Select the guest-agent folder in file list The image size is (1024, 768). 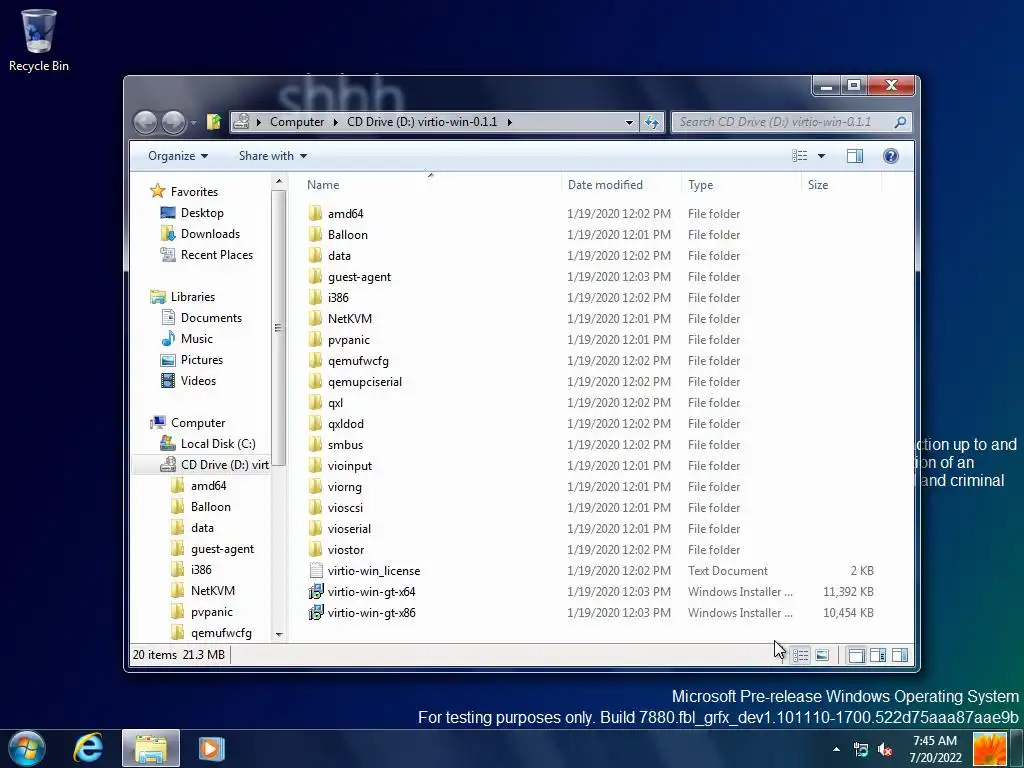pyautogui.click(x=359, y=277)
